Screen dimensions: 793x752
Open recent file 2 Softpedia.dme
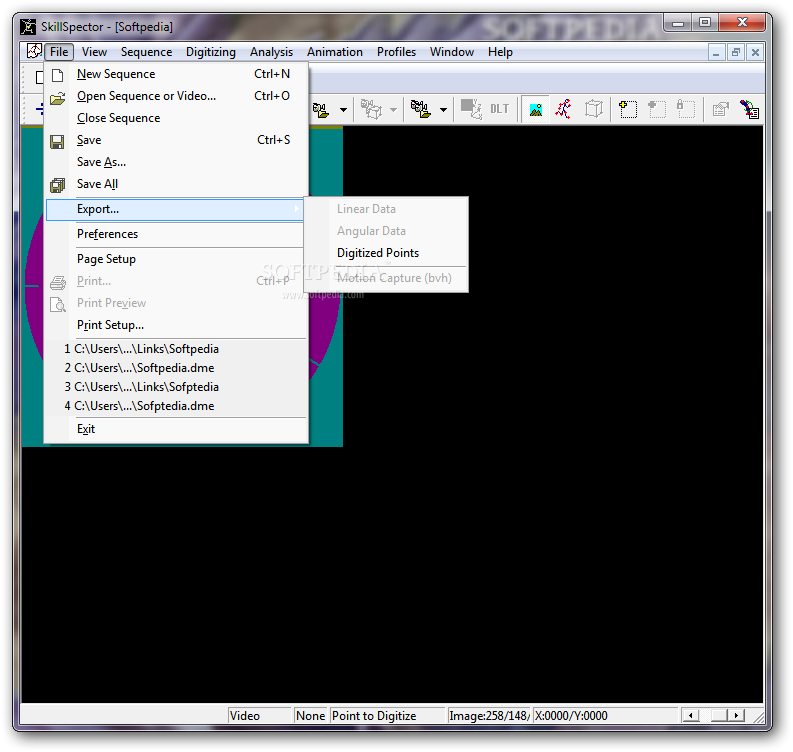point(176,368)
